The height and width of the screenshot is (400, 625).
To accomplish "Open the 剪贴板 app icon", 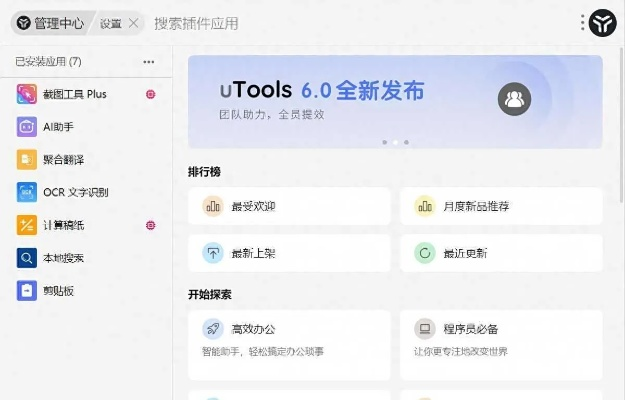I will [x=27, y=290].
